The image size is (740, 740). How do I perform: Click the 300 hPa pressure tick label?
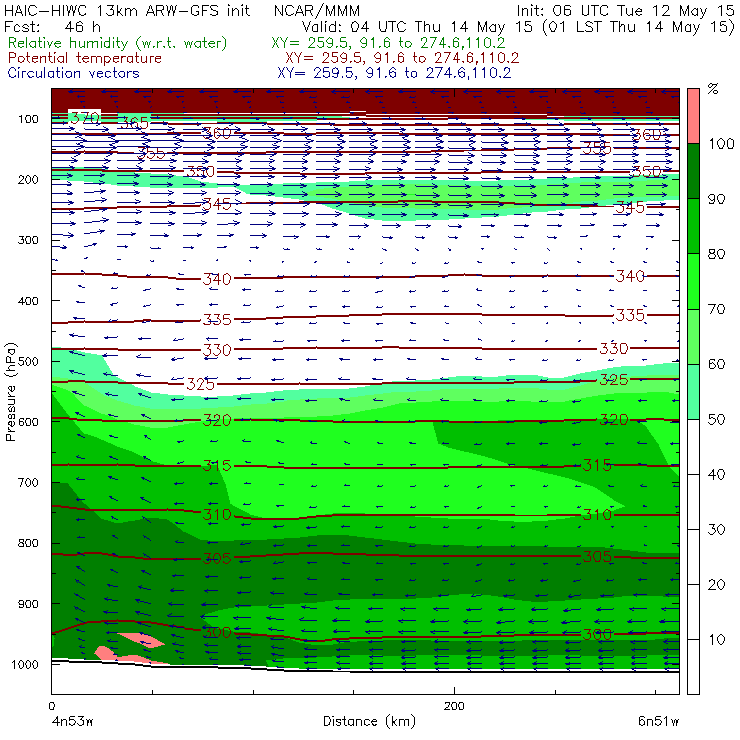pos(28,240)
